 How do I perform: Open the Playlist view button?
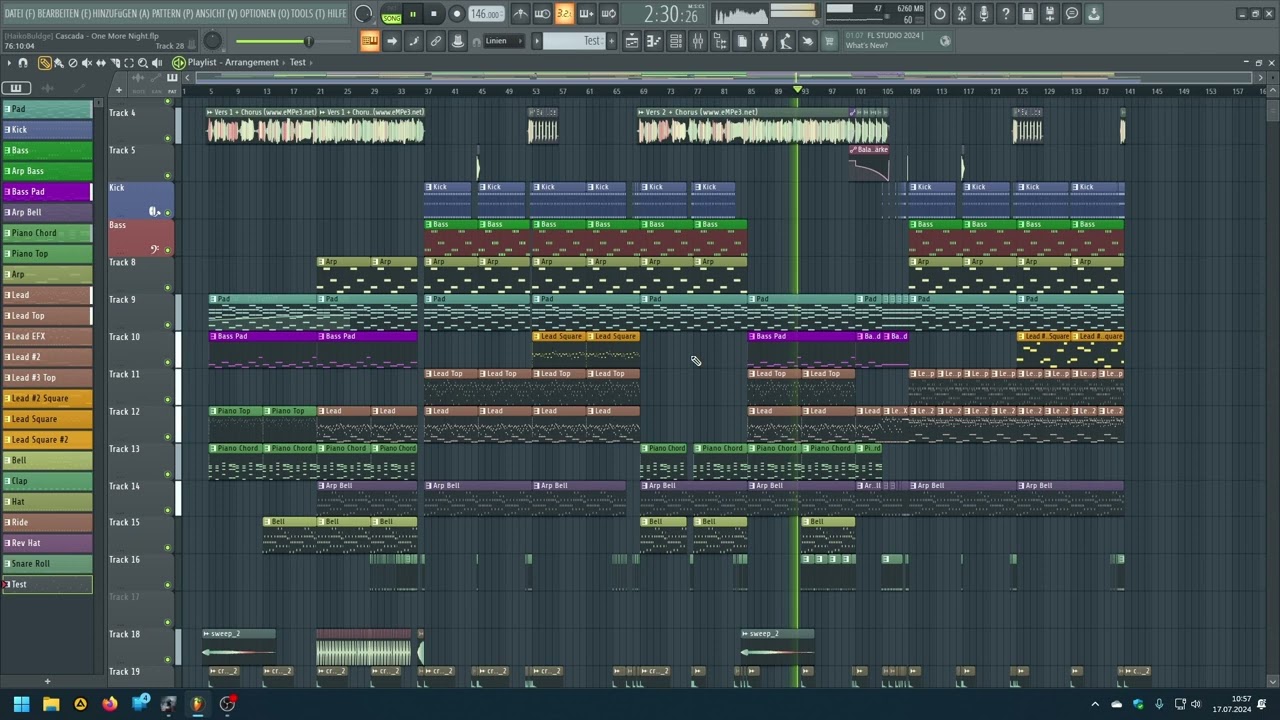coord(631,41)
